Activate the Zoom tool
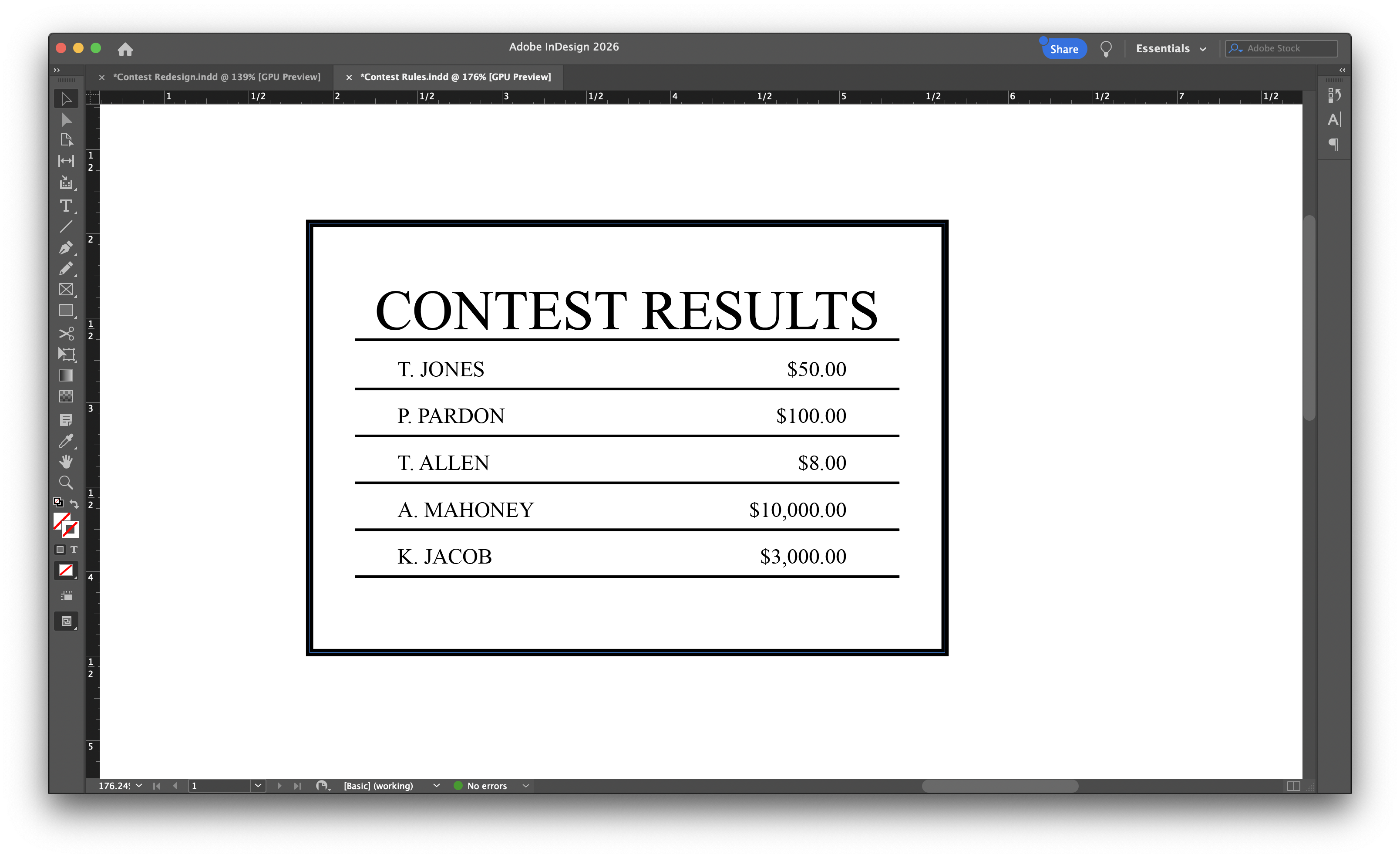This screenshot has width=1400, height=858. pos(67,482)
